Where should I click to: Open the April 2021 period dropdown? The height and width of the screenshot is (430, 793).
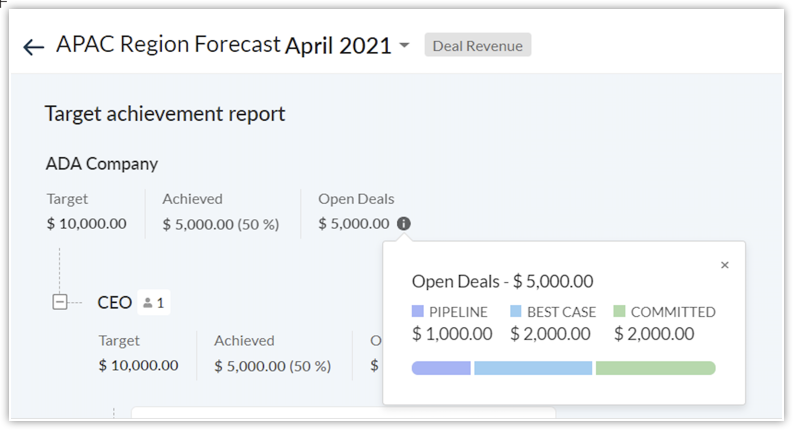click(x=404, y=46)
